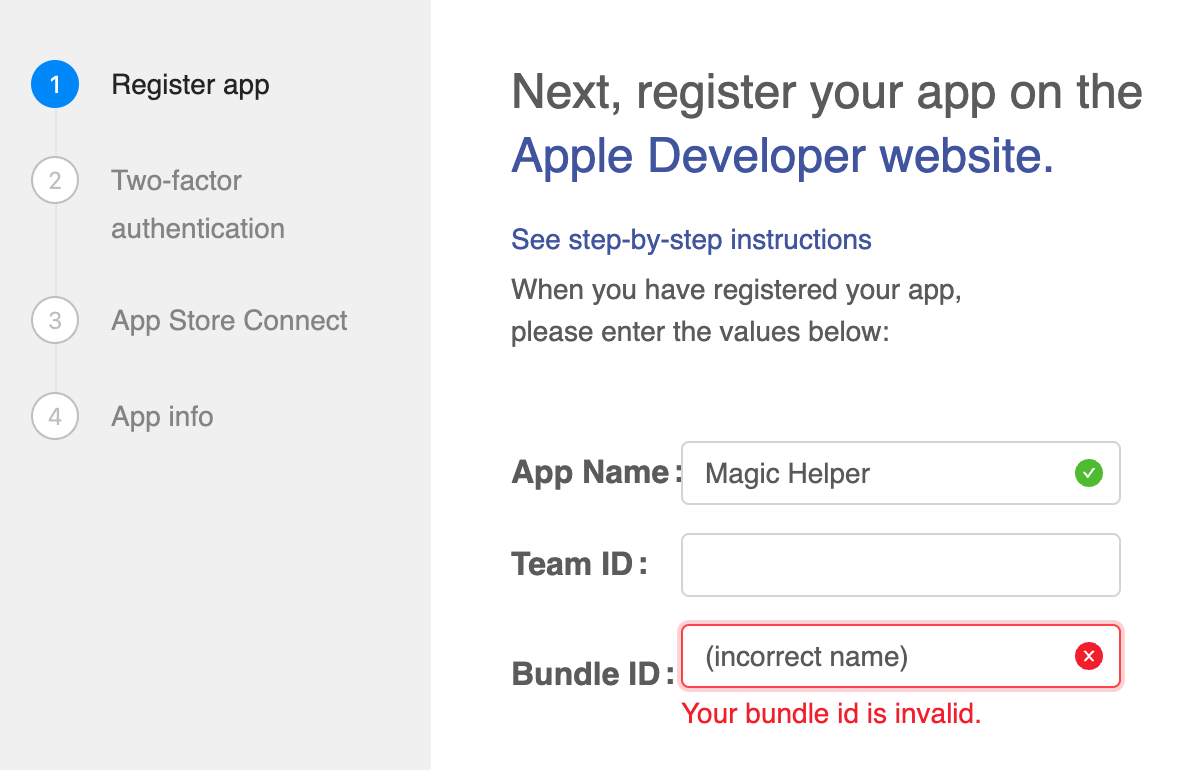Go to App info step label
1188x770 pixels.
coord(162,417)
